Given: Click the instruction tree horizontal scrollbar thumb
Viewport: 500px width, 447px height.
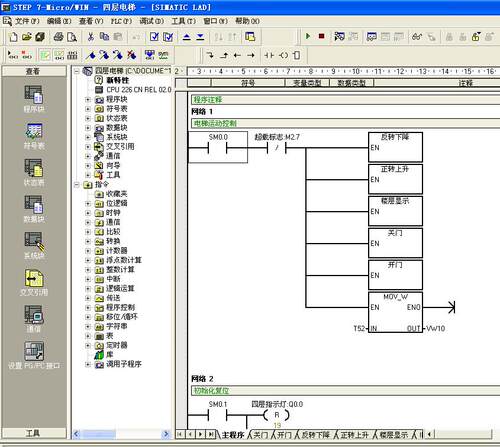Looking at the screenshot, I should [x=99, y=434].
